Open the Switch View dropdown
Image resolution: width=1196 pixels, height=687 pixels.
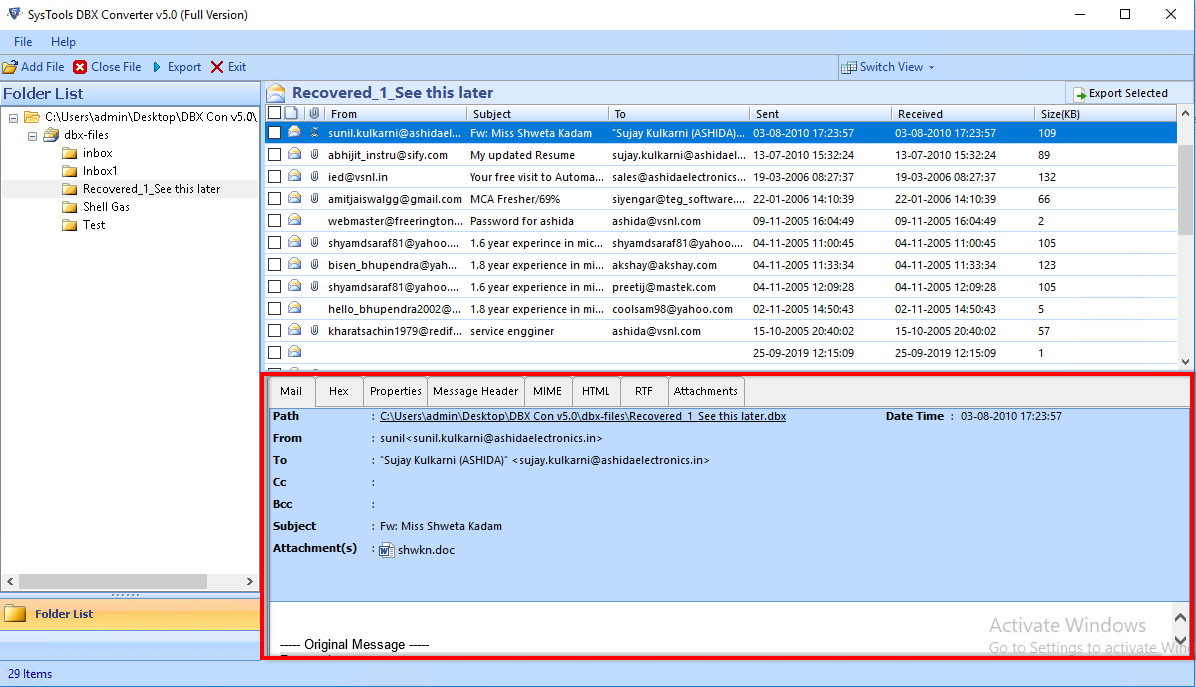pos(888,67)
